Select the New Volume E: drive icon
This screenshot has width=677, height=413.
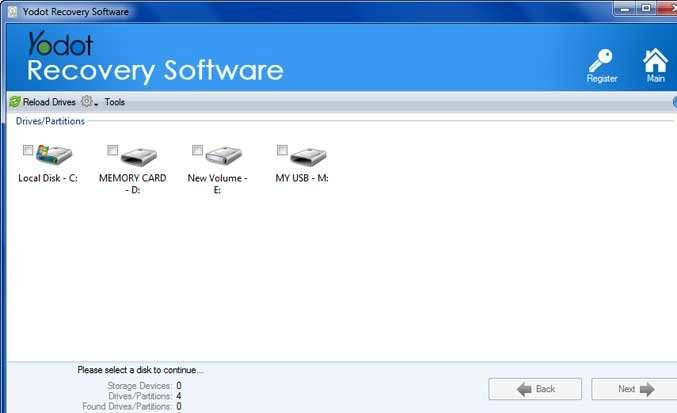tap(223, 155)
